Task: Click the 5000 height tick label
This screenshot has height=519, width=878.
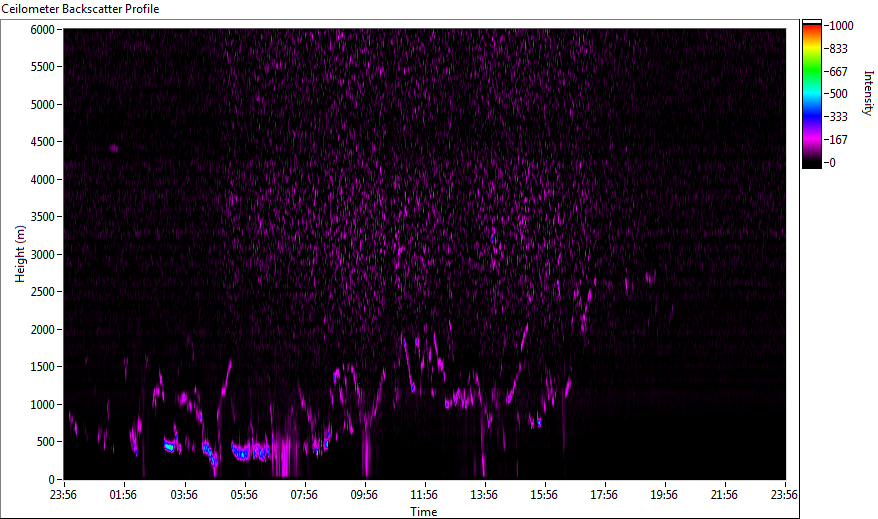Action: [43, 105]
